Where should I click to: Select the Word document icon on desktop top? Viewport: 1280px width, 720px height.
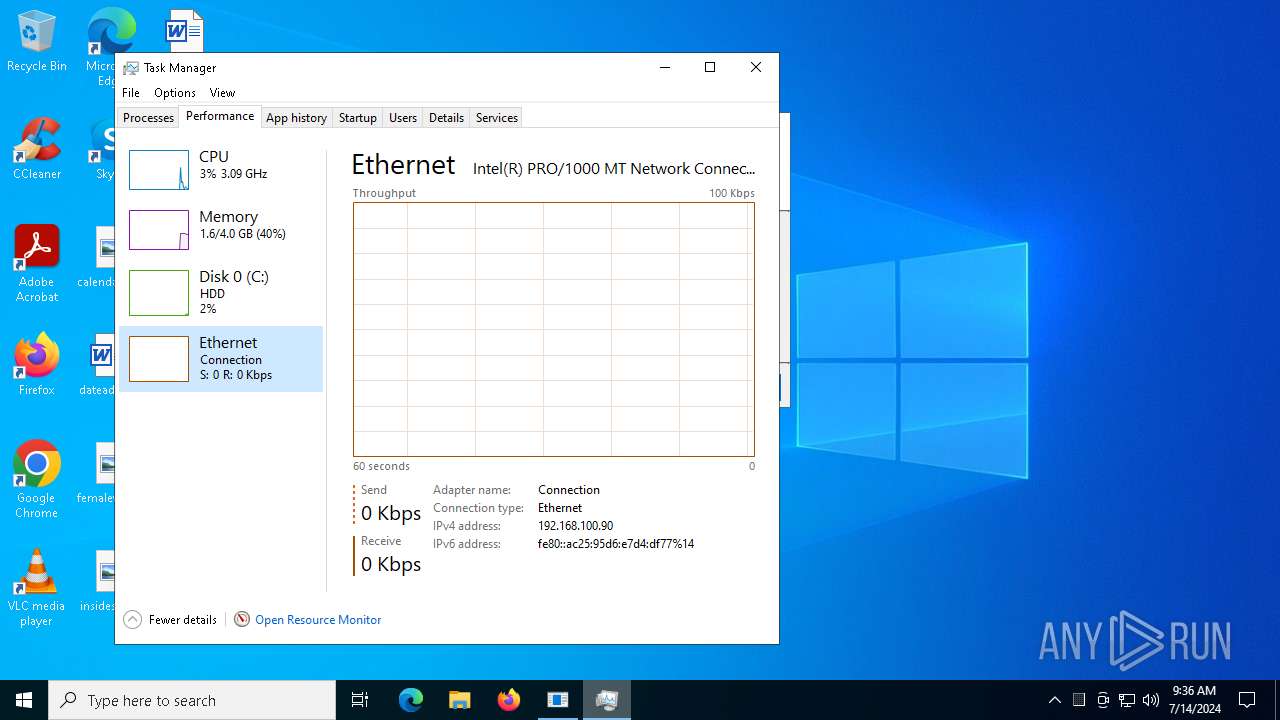pyautogui.click(x=184, y=30)
